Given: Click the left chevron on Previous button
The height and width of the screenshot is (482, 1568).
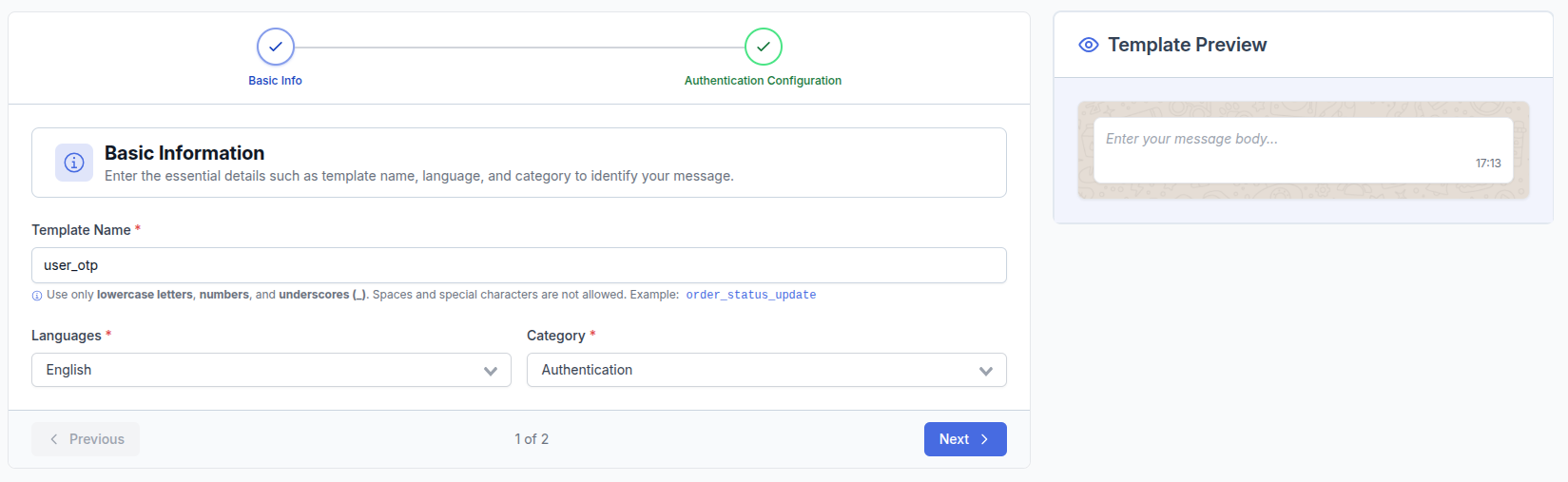Looking at the screenshot, I should click(54, 439).
